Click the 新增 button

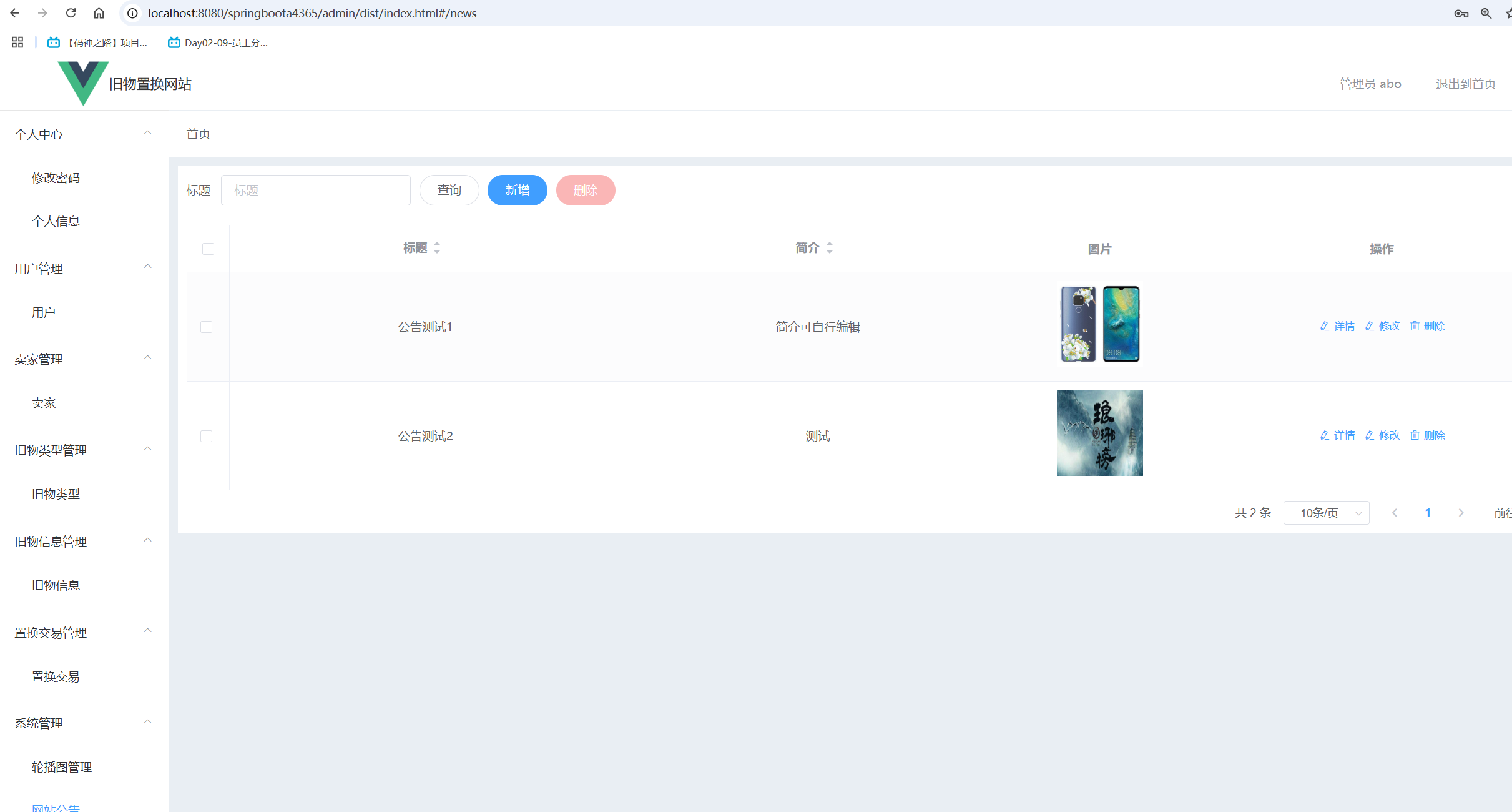point(517,190)
